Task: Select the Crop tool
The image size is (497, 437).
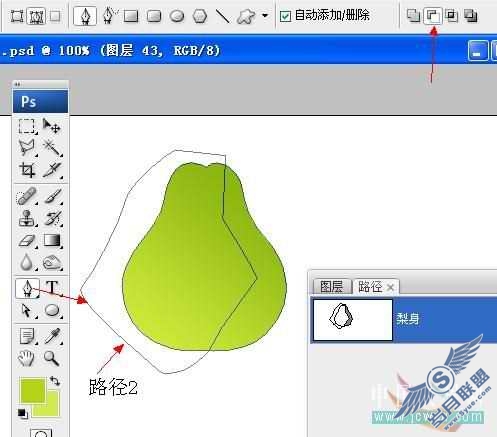Action: [26, 170]
